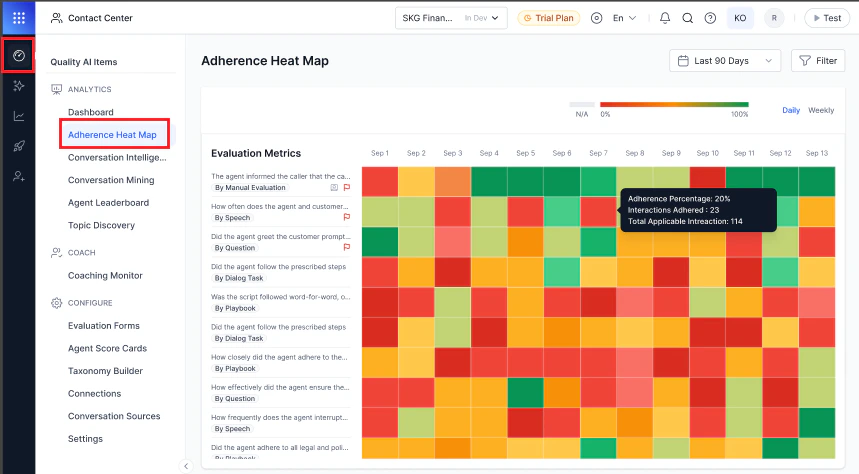Viewport: 859px width, 474px height.
Task: Click 'How frequently does the agent interrupt...' metric
Action: click(x=279, y=417)
